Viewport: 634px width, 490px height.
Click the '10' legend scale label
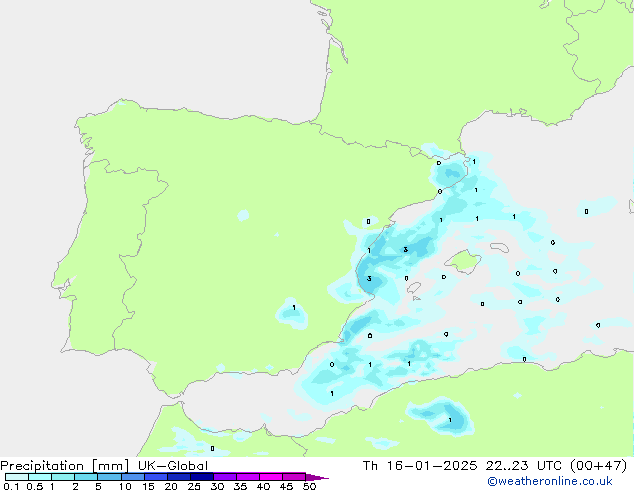[x=125, y=486]
